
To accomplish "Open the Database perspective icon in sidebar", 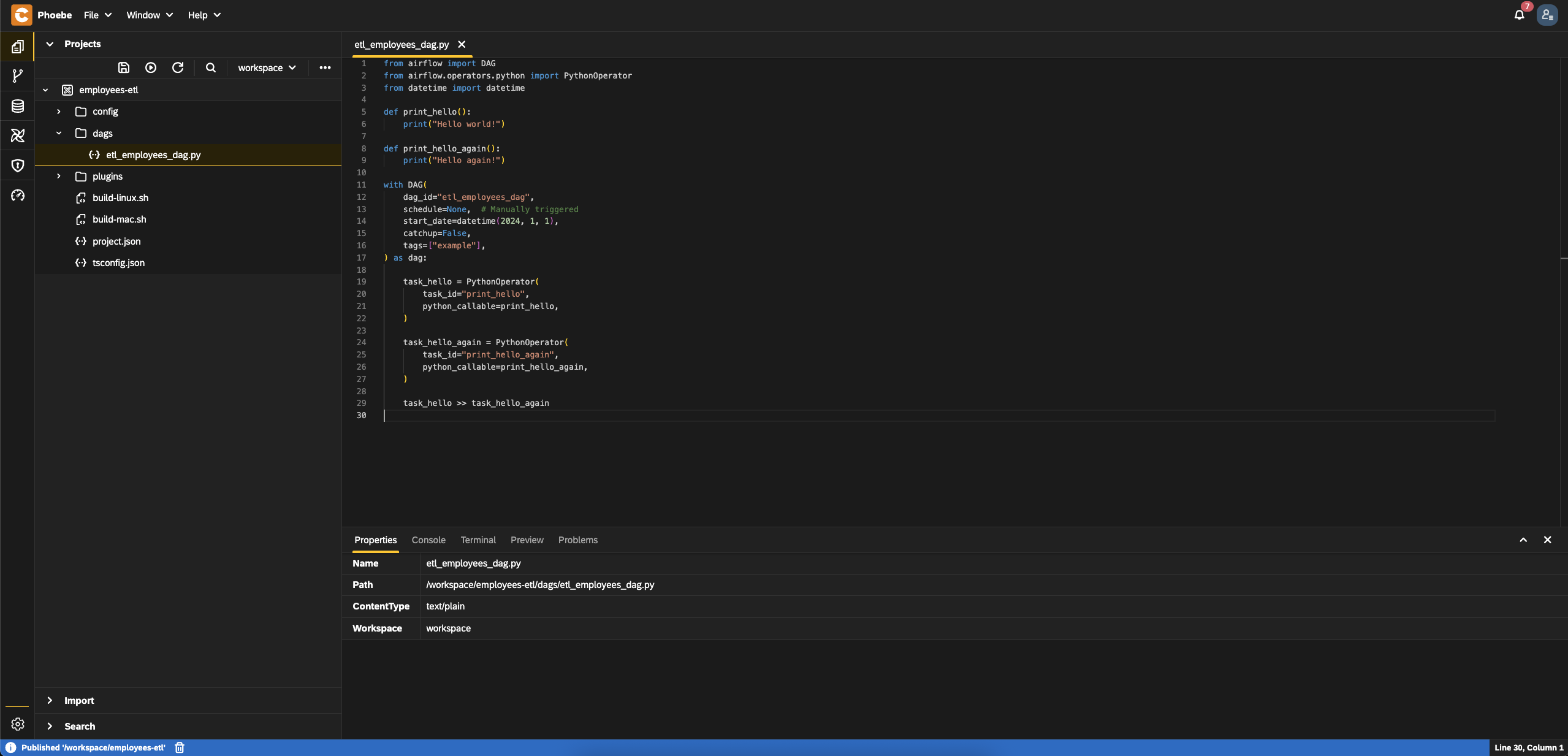I will pos(18,106).
